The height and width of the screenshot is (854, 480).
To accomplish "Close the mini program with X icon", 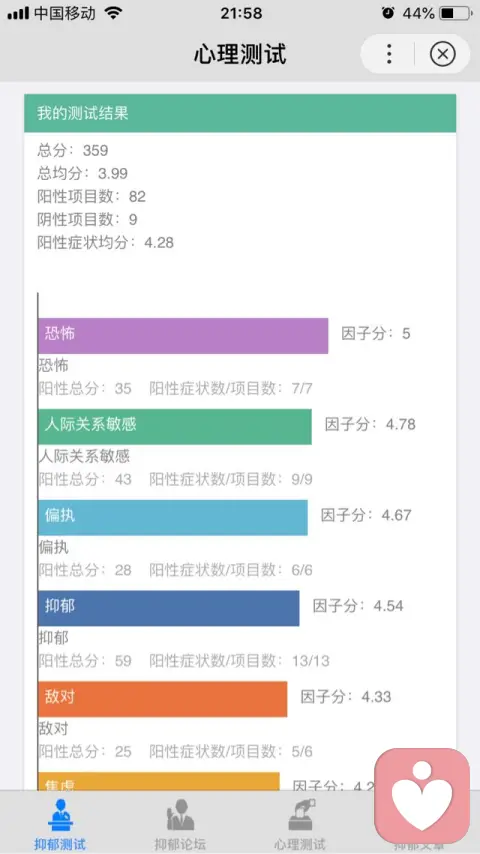I will coord(442,54).
